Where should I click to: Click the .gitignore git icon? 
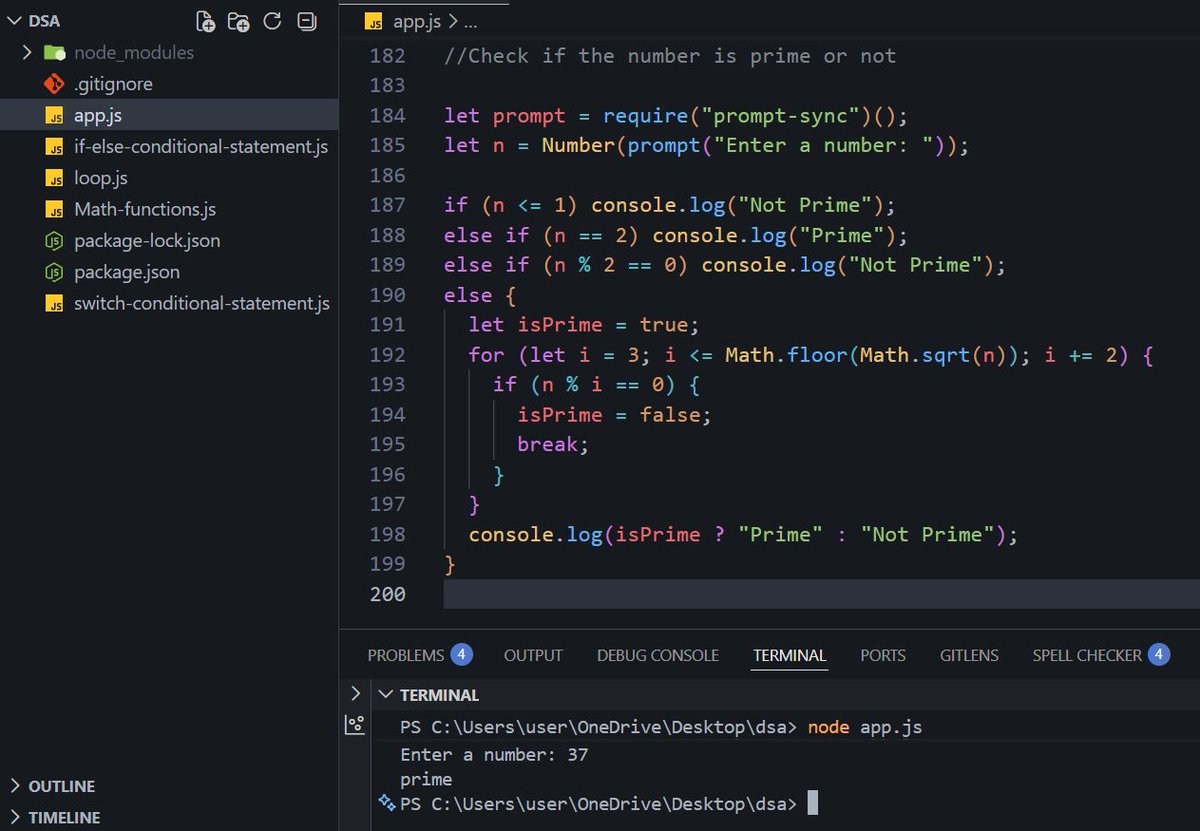click(x=55, y=84)
